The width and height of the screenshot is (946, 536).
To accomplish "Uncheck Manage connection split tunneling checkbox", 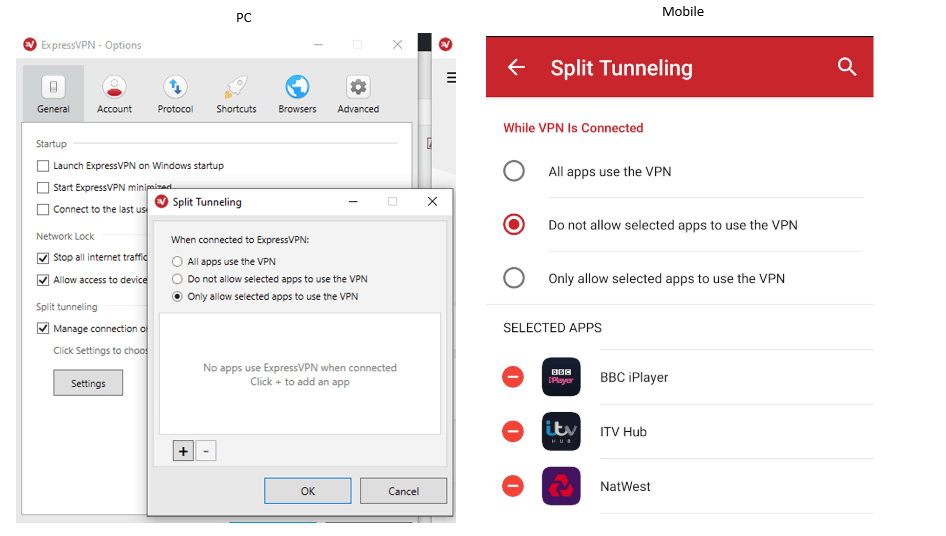I will pos(43,328).
